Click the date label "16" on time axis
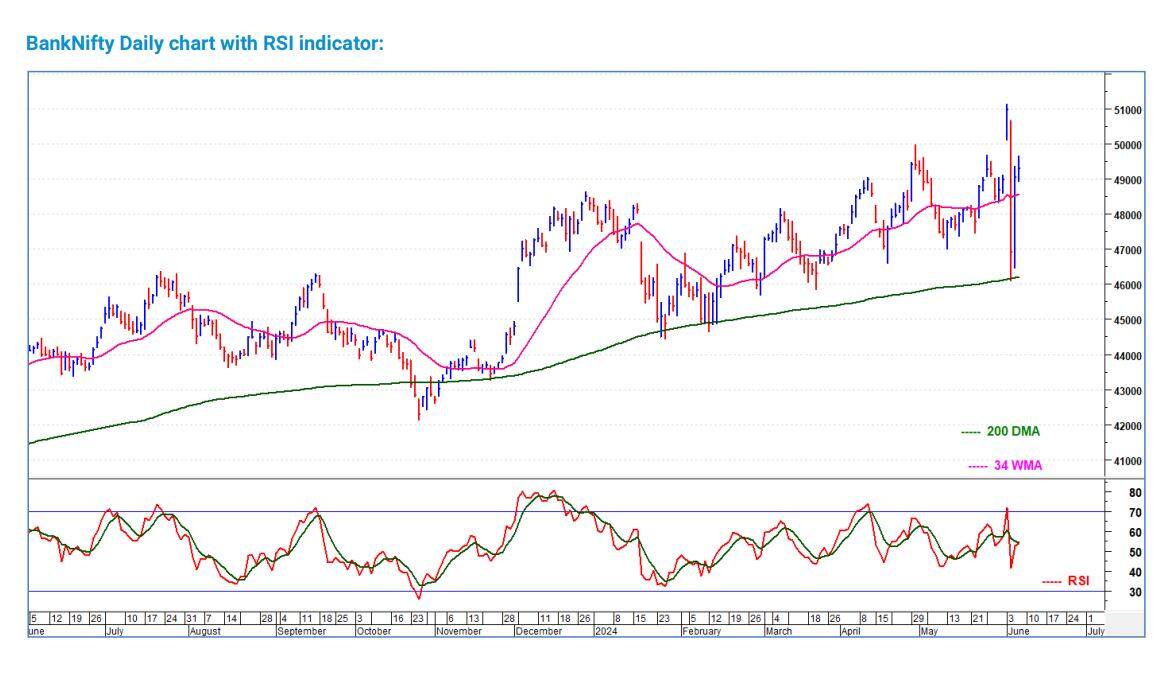This screenshot has width=1171, height=678. point(398,619)
